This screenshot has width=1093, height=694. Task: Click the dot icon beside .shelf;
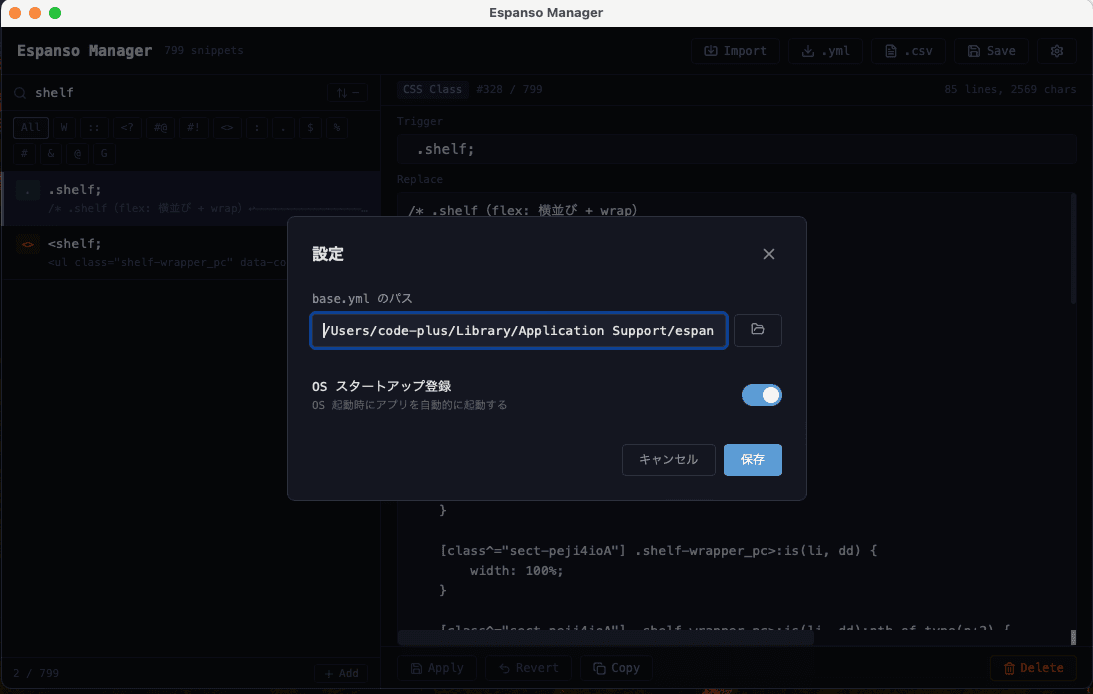click(x=28, y=190)
